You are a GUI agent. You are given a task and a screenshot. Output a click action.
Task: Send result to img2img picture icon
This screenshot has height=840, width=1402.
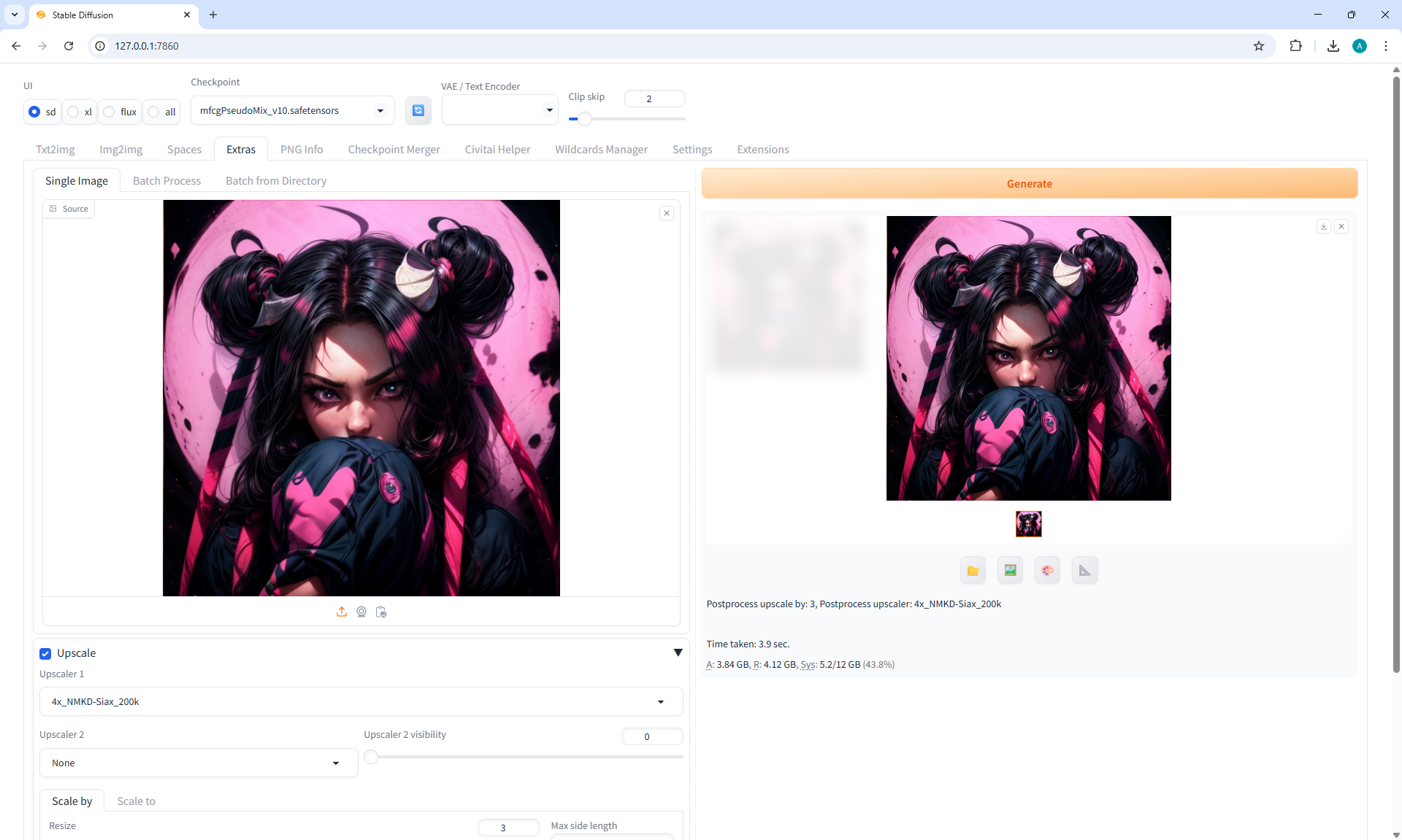pyautogui.click(x=1010, y=571)
